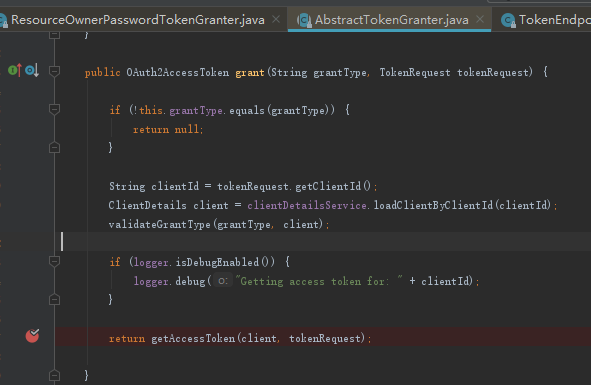The height and width of the screenshot is (385, 591).
Task: Collapse the grant method fold marker
Action: 54,71
